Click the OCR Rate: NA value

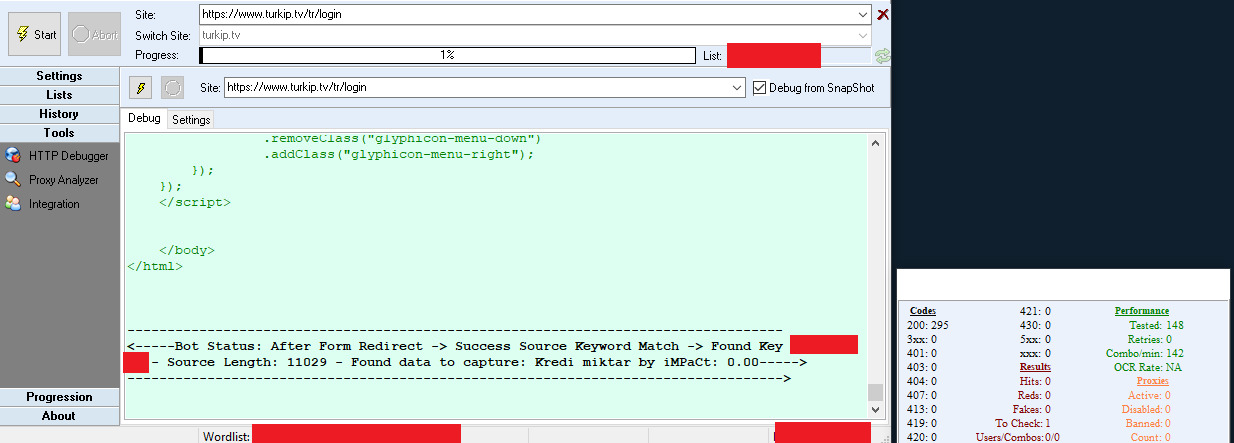(x=1149, y=367)
